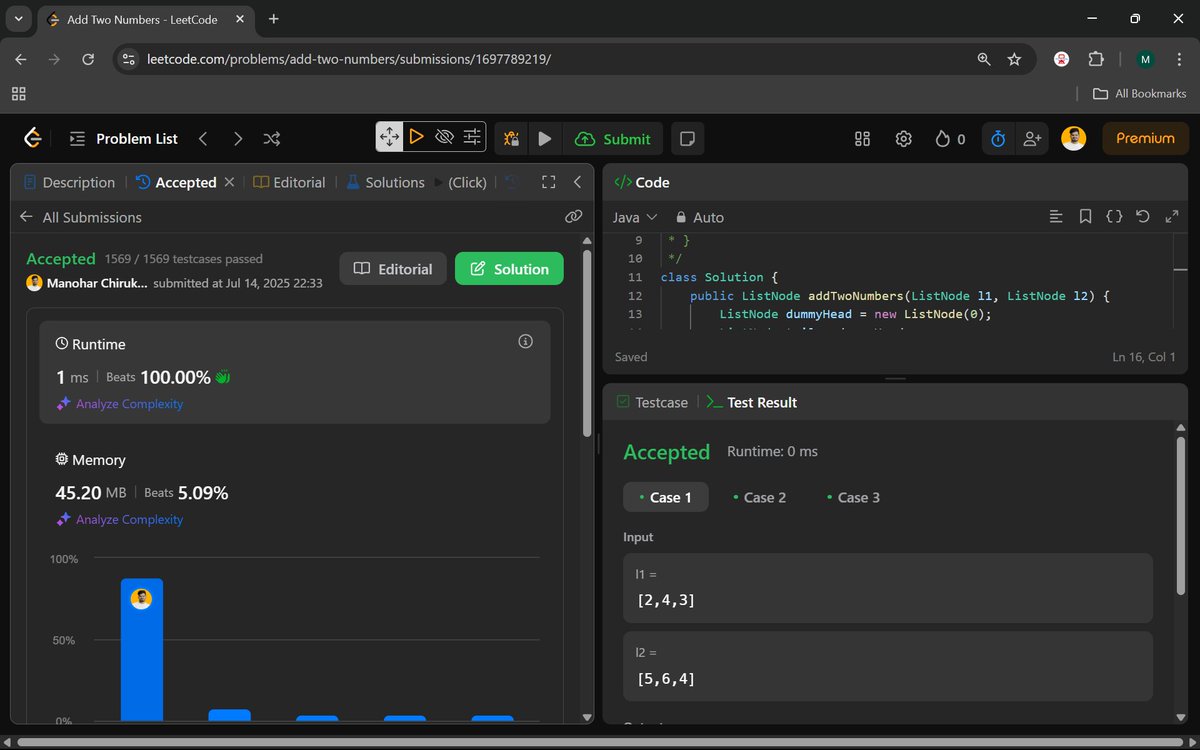Analyze Complexity under Memory

pyautogui.click(x=120, y=520)
